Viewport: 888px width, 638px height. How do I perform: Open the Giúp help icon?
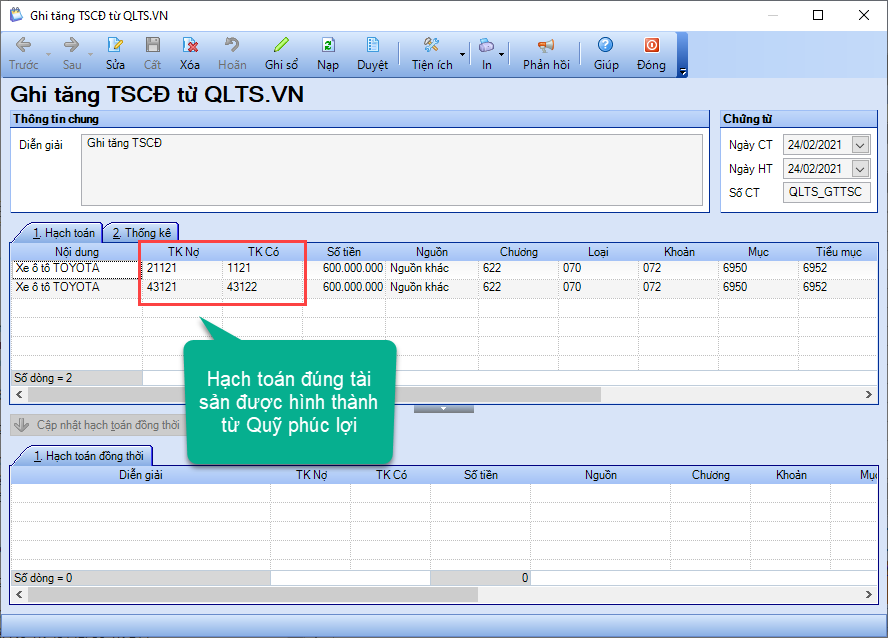(605, 45)
